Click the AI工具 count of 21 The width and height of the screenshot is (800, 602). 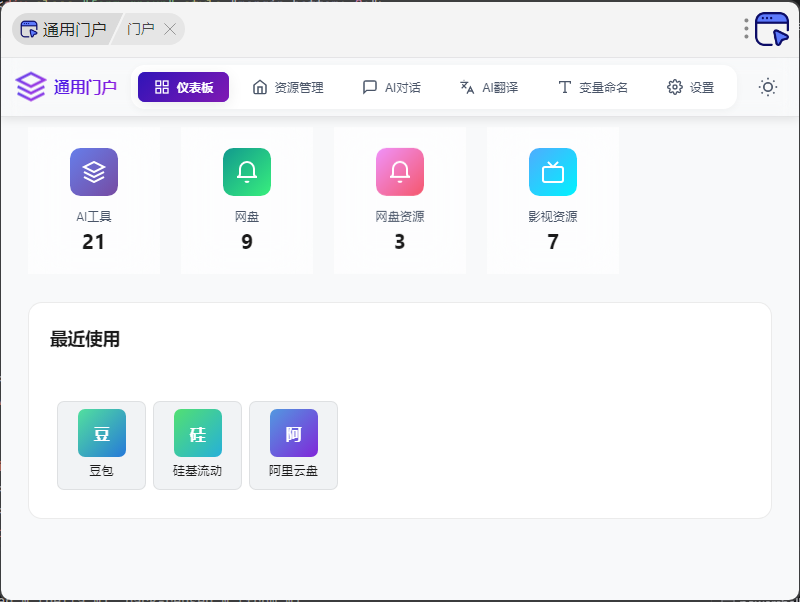click(94, 242)
